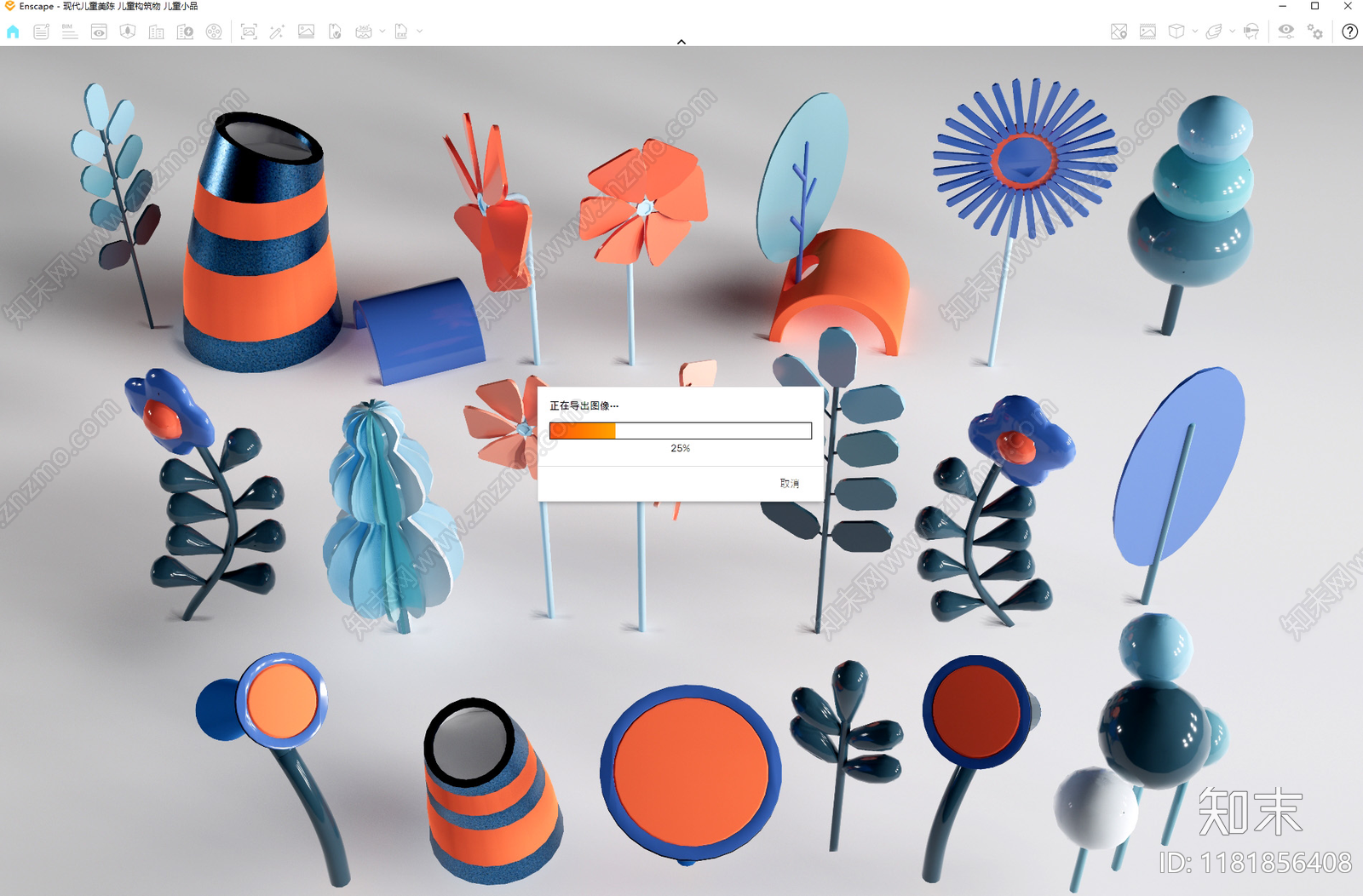Expand the 360 panorama dropdown arrow

(x=382, y=32)
